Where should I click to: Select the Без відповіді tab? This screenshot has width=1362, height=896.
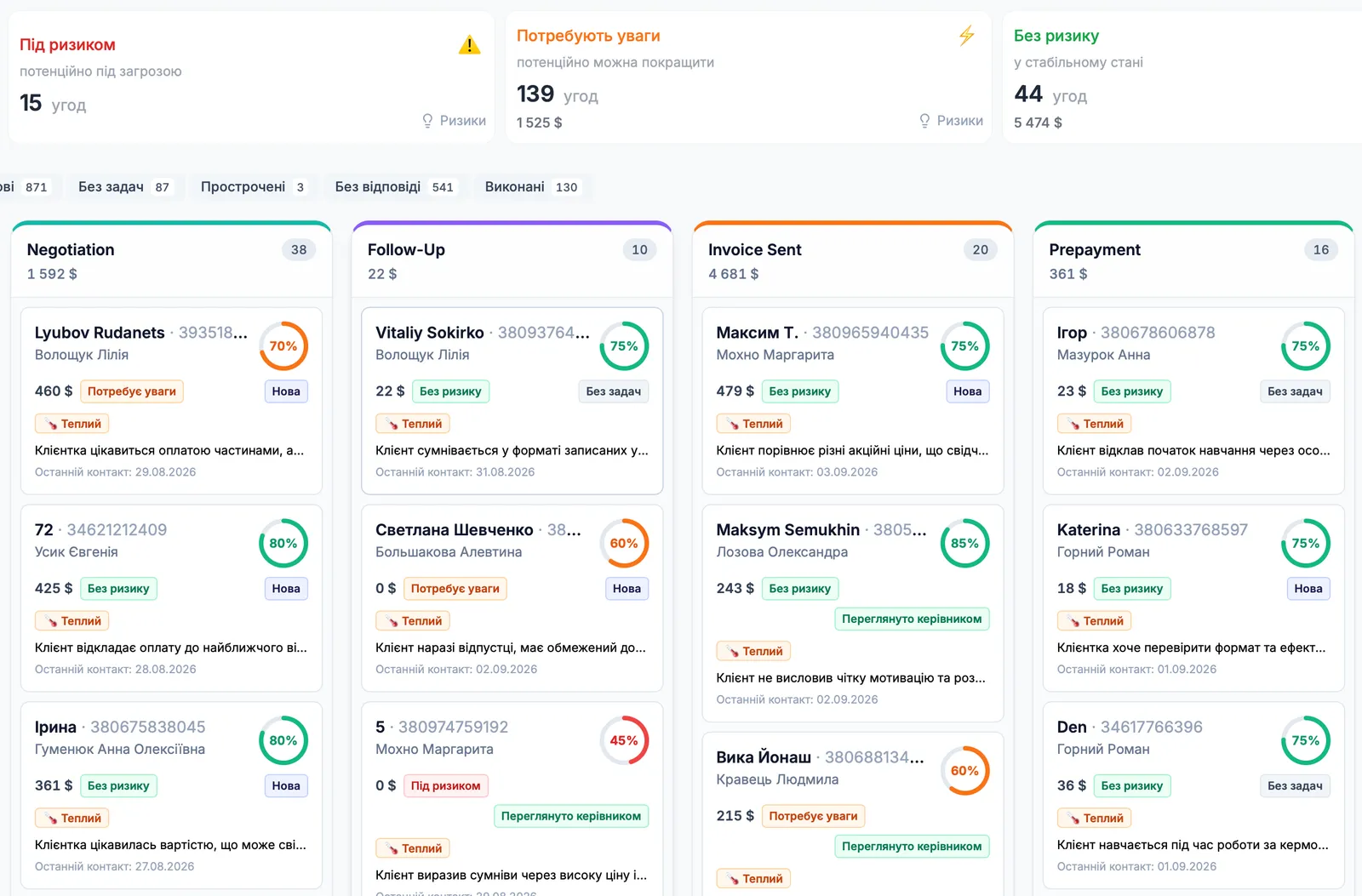coord(395,187)
